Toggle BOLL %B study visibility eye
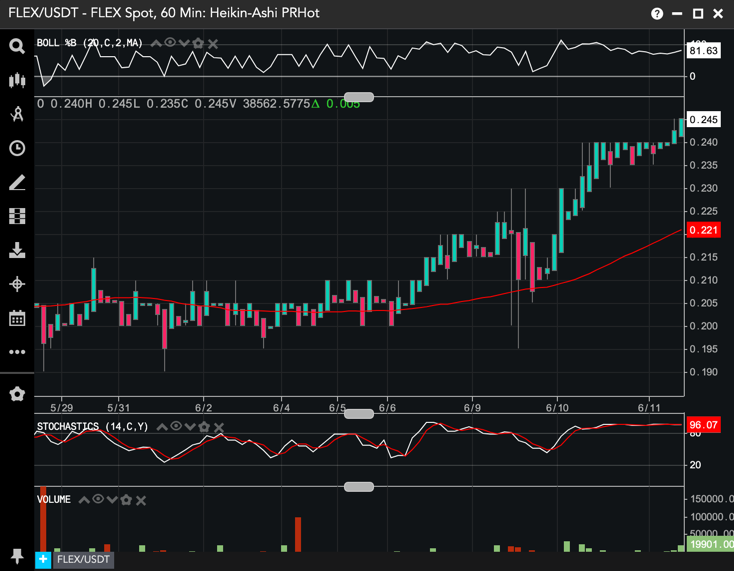 pyautogui.click(x=170, y=43)
